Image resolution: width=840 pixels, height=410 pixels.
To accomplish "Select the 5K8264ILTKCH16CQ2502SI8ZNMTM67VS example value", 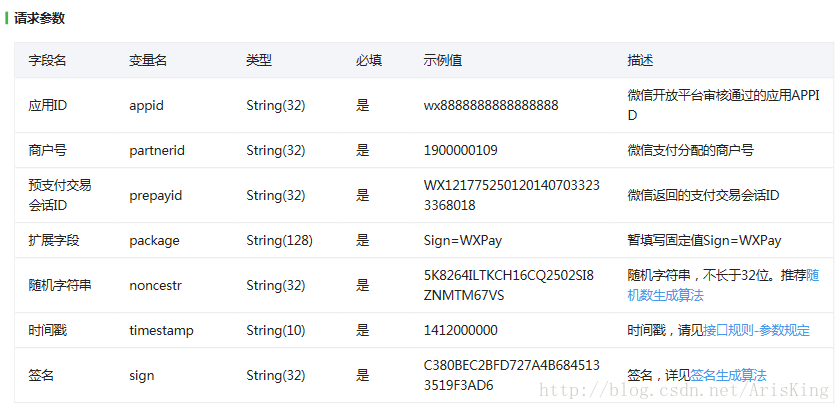I will [x=508, y=285].
